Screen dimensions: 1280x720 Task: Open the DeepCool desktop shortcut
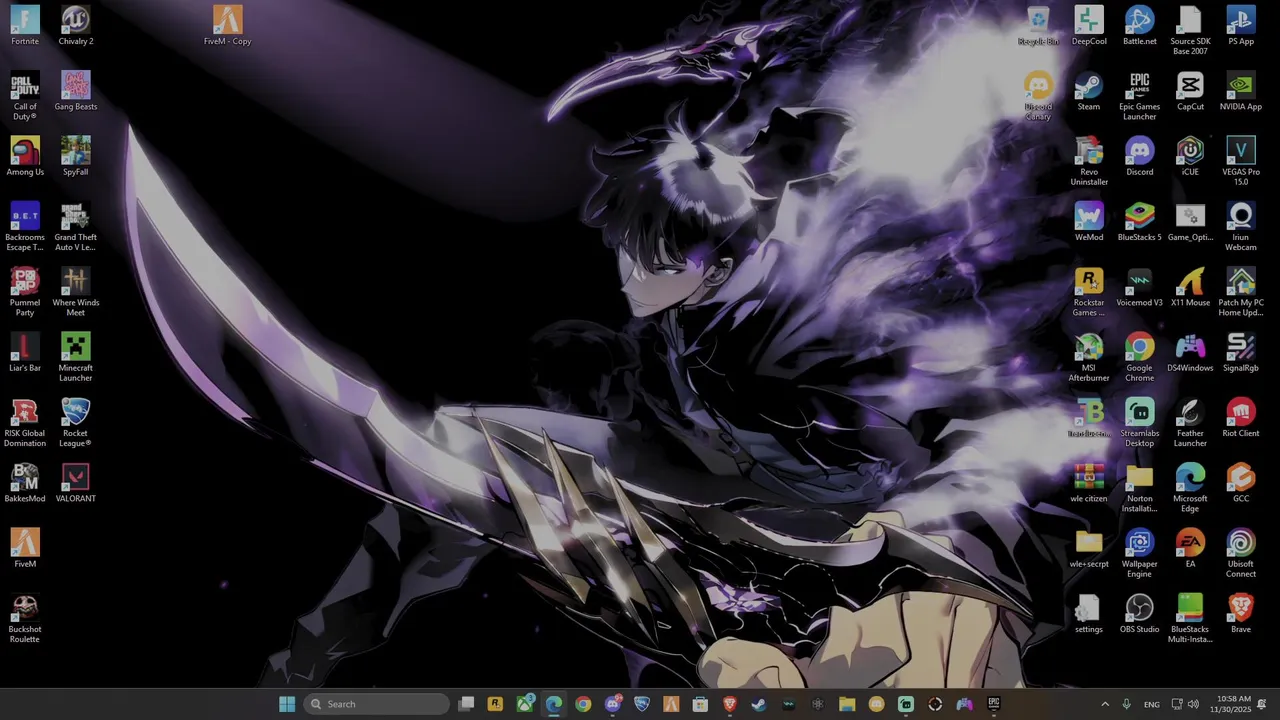tap(1089, 26)
